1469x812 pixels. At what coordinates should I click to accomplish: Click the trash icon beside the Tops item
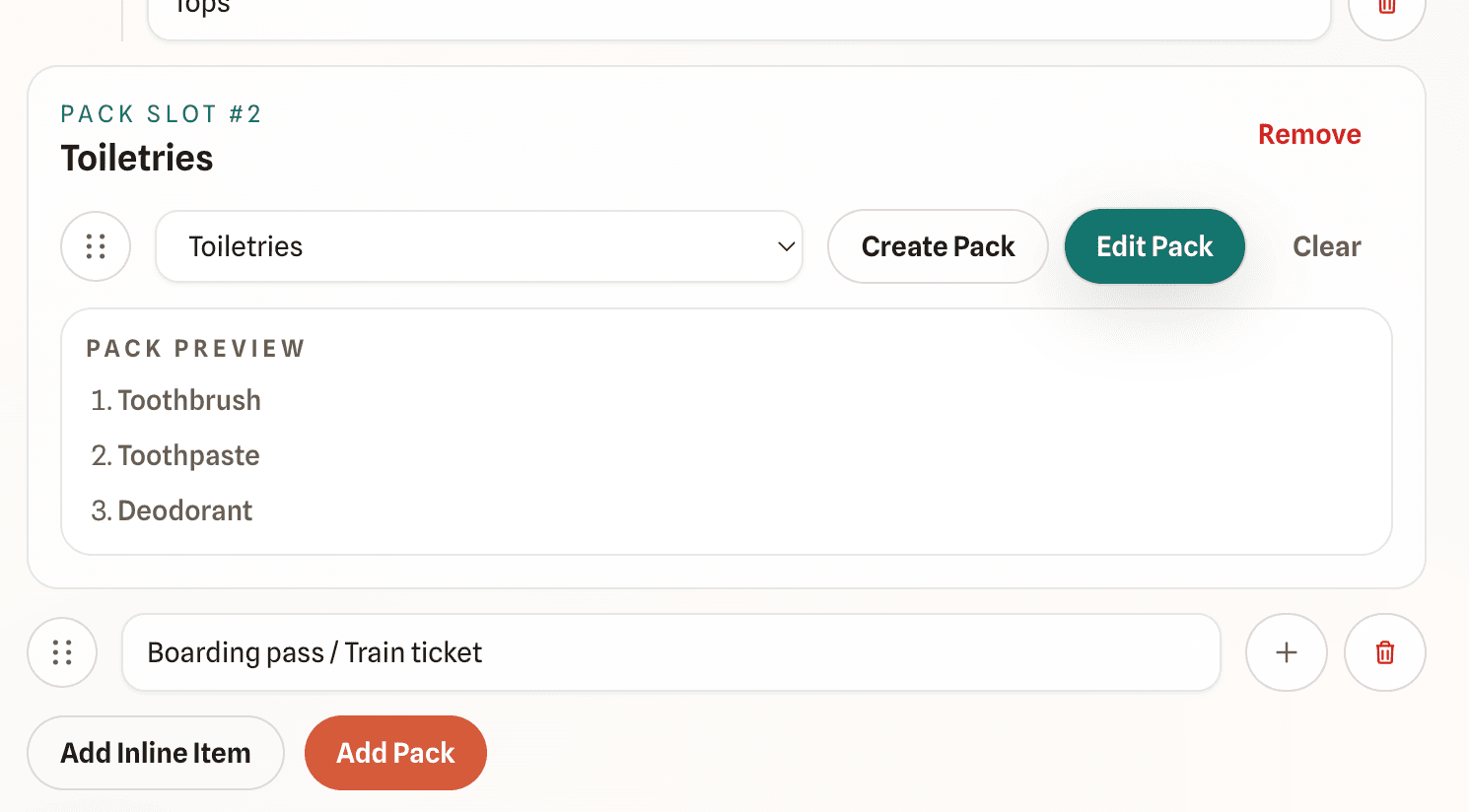(x=1386, y=8)
